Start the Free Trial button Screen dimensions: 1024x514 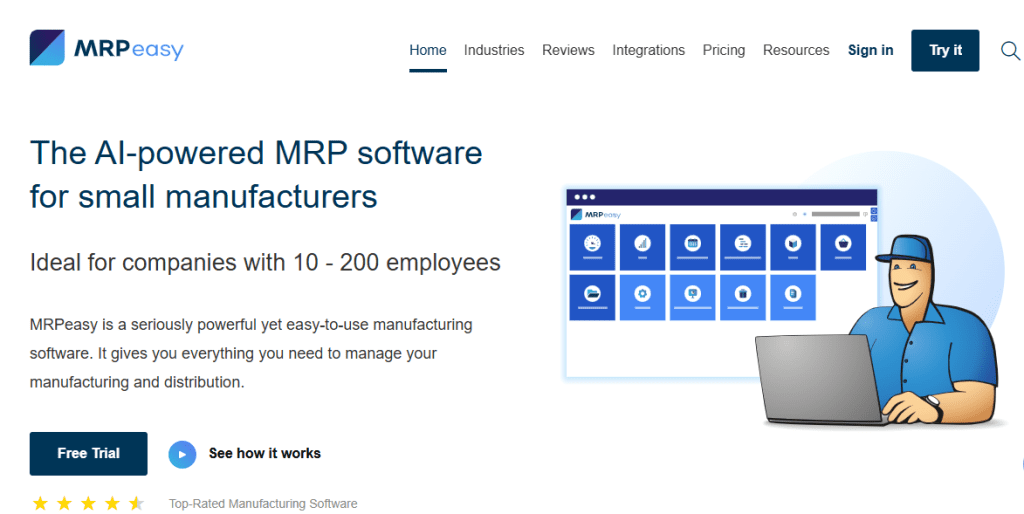[x=88, y=453]
